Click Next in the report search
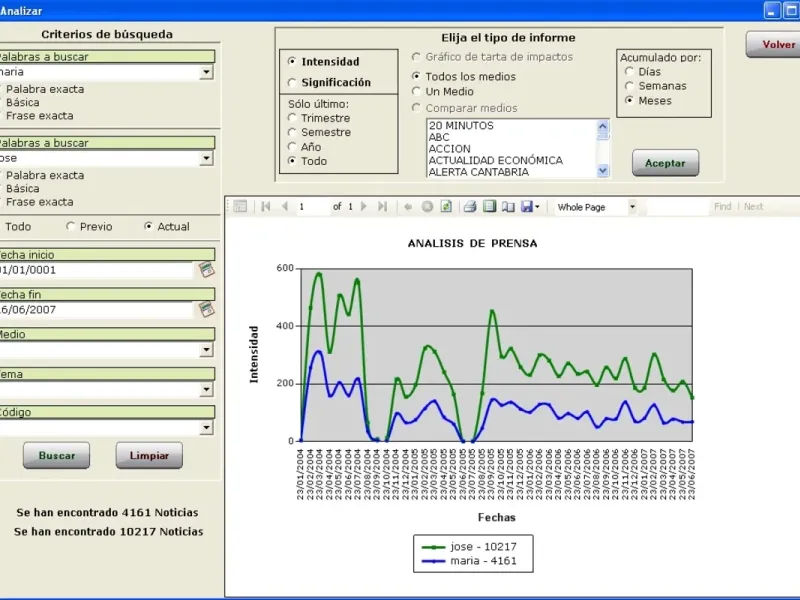 click(x=754, y=207)
